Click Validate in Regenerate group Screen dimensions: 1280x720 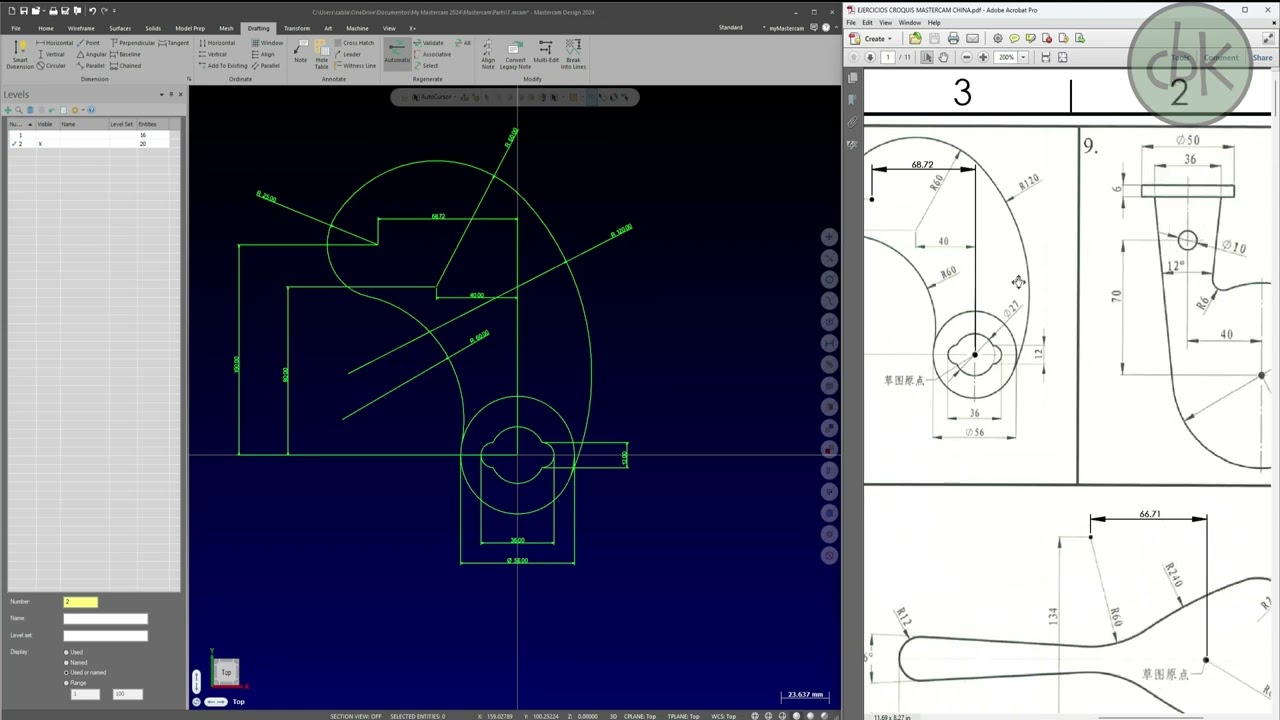(429, 43)
